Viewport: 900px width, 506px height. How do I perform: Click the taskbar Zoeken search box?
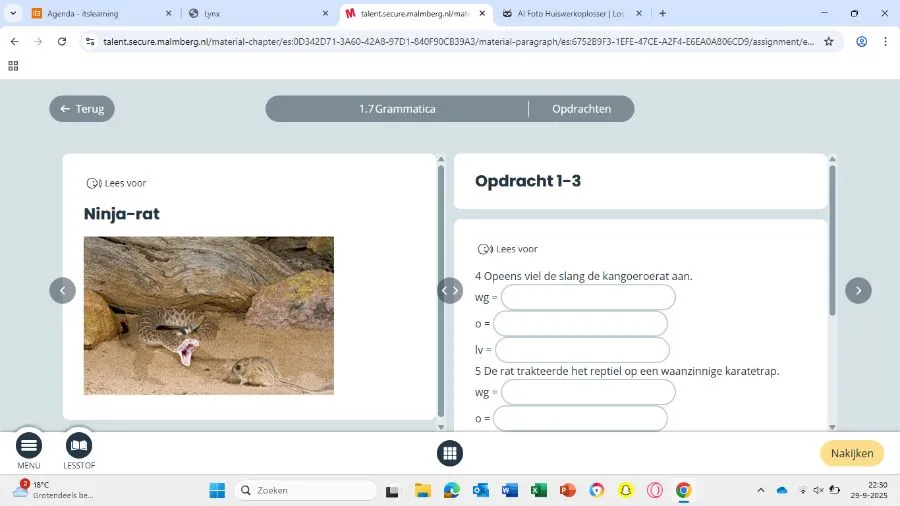[306, 491]
